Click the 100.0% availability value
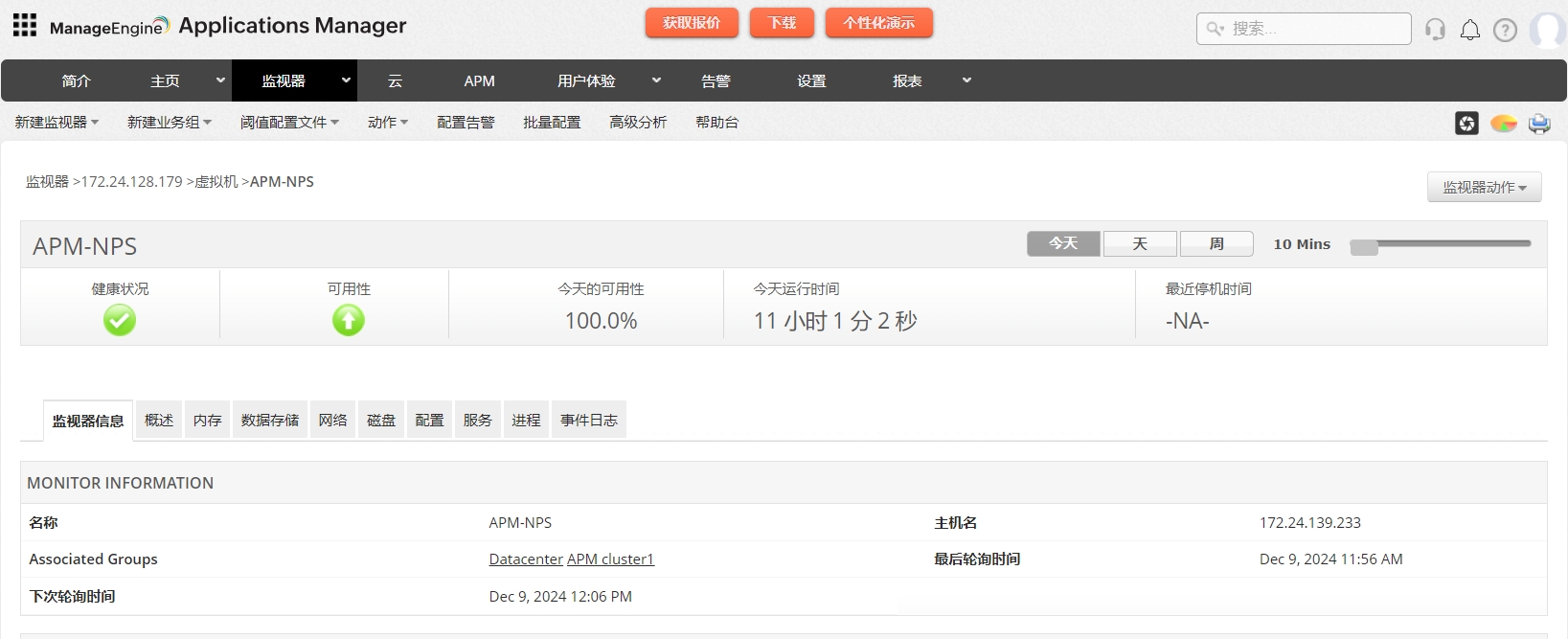The width and height of the screenshot is (1568, 639). (601, 321)
